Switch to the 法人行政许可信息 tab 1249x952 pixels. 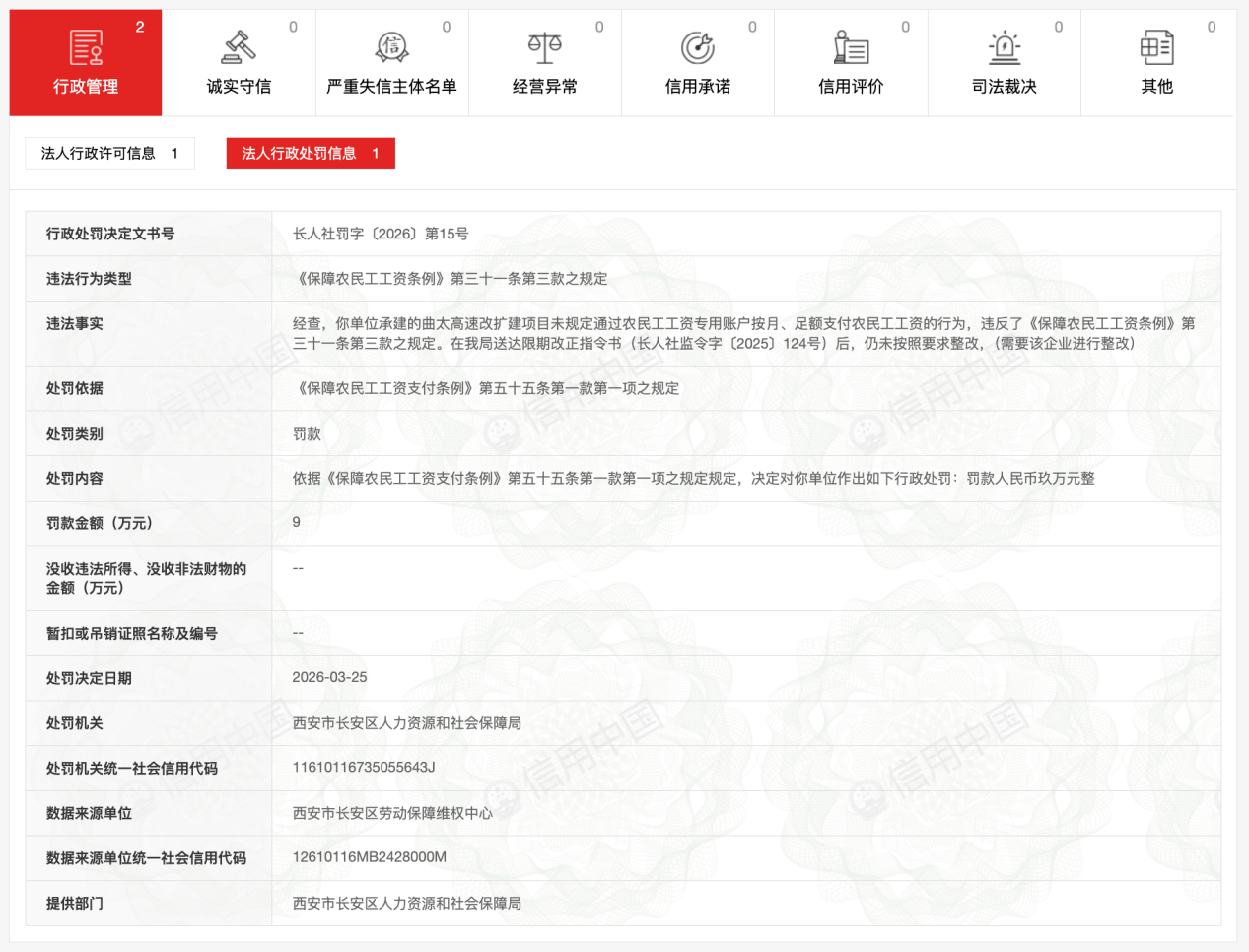(109, 154)
